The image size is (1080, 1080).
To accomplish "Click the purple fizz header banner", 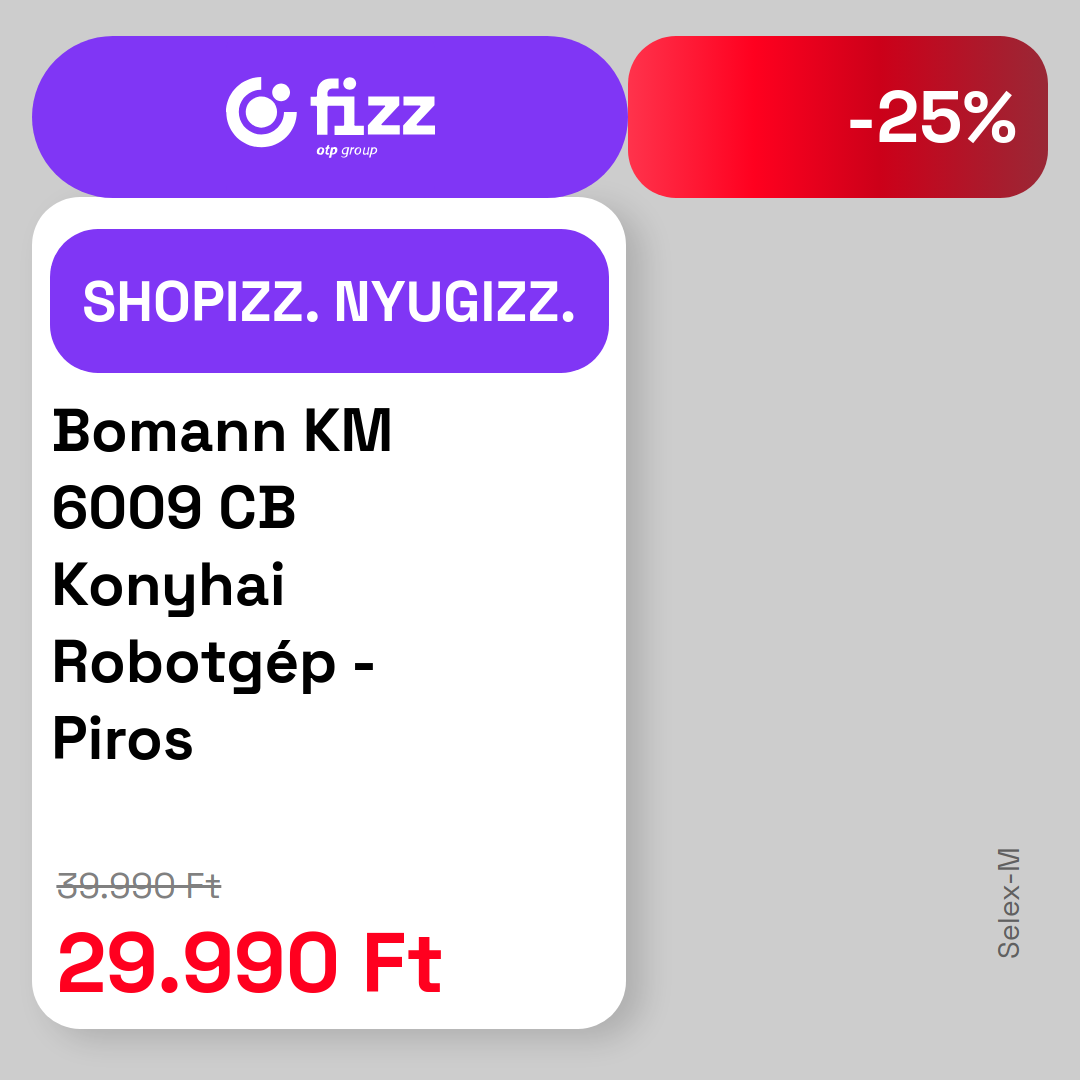I will point(329,117).
